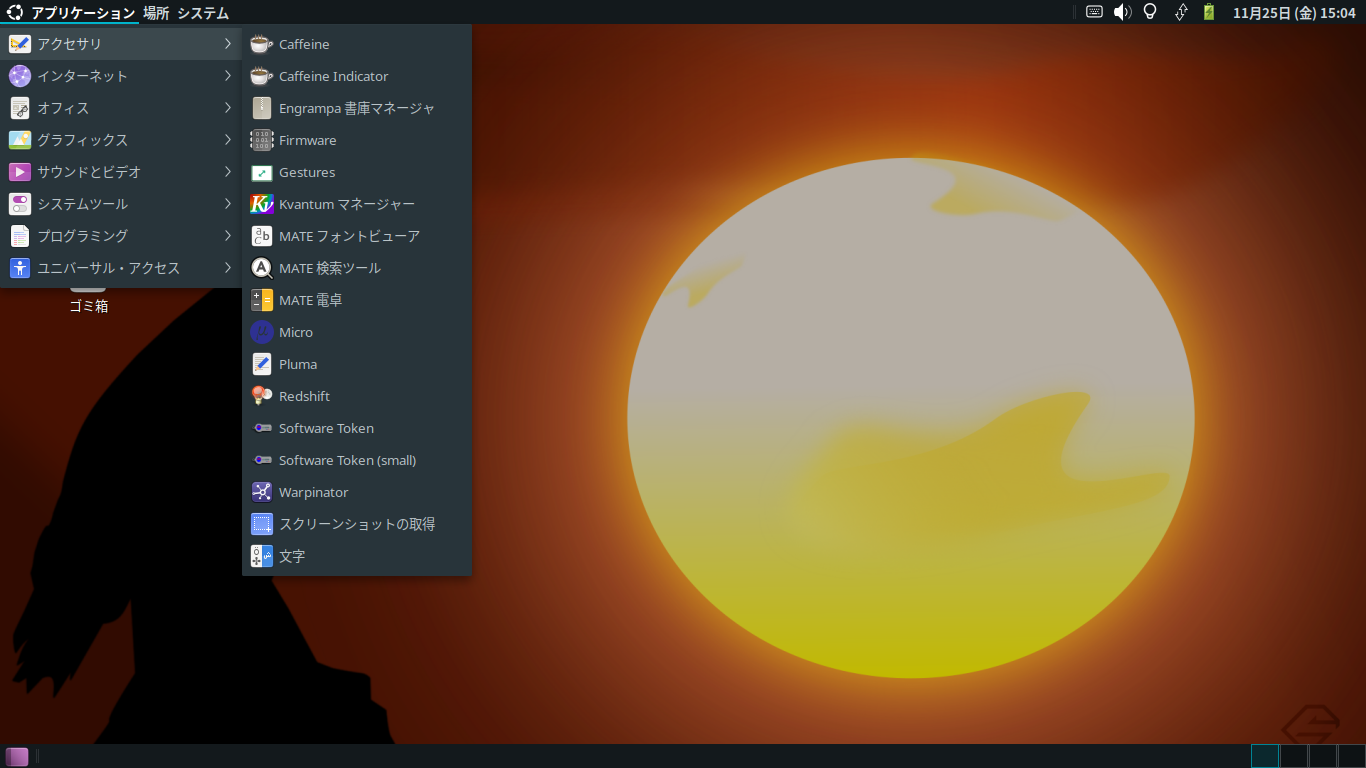1366x768 pixels.
Task: Expand the グラフィックス submenu arrow
Action: [x=228, y=140]
